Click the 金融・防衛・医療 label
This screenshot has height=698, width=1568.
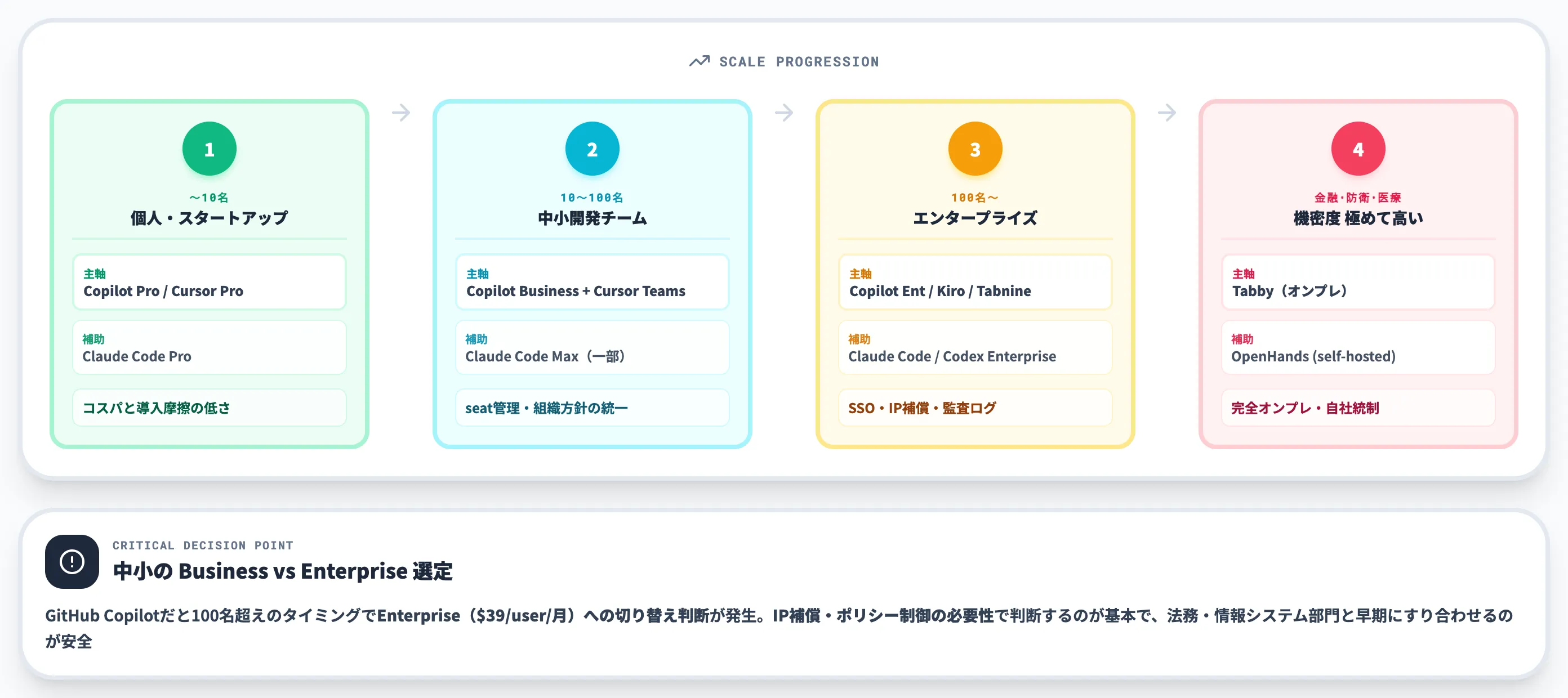click(x=1358, y=197)
